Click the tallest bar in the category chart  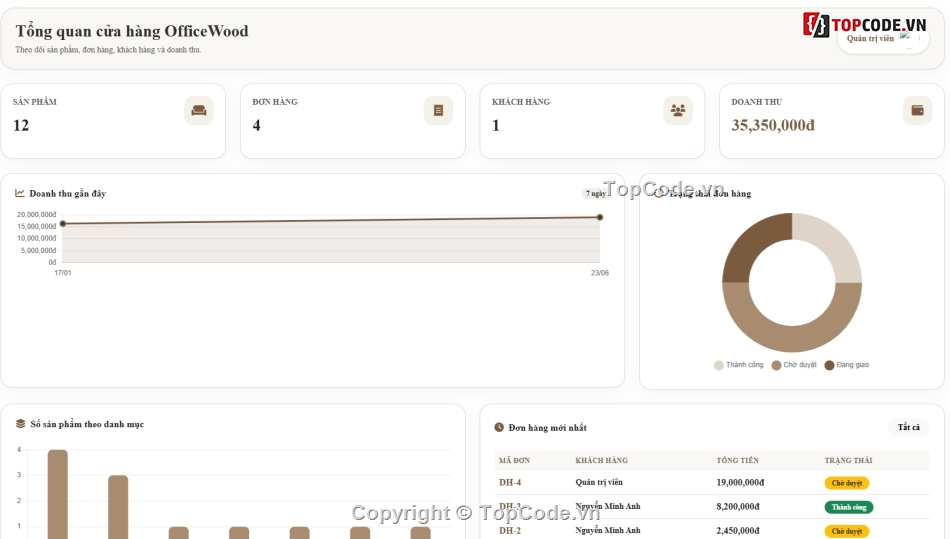pos(58,494)
